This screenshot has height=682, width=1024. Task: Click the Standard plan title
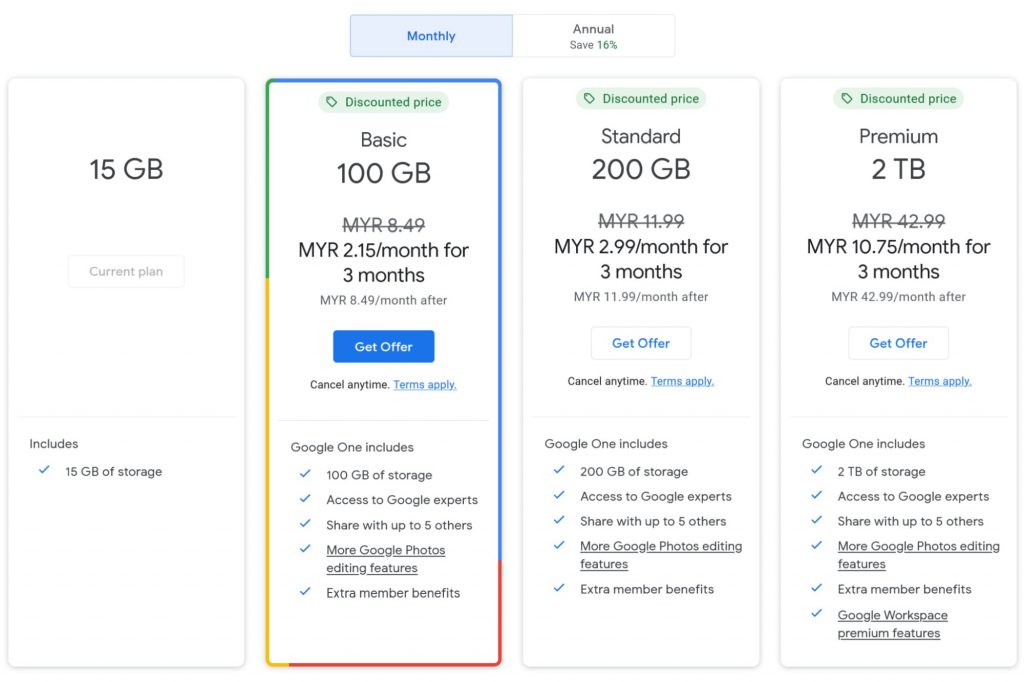click(641, 136)
